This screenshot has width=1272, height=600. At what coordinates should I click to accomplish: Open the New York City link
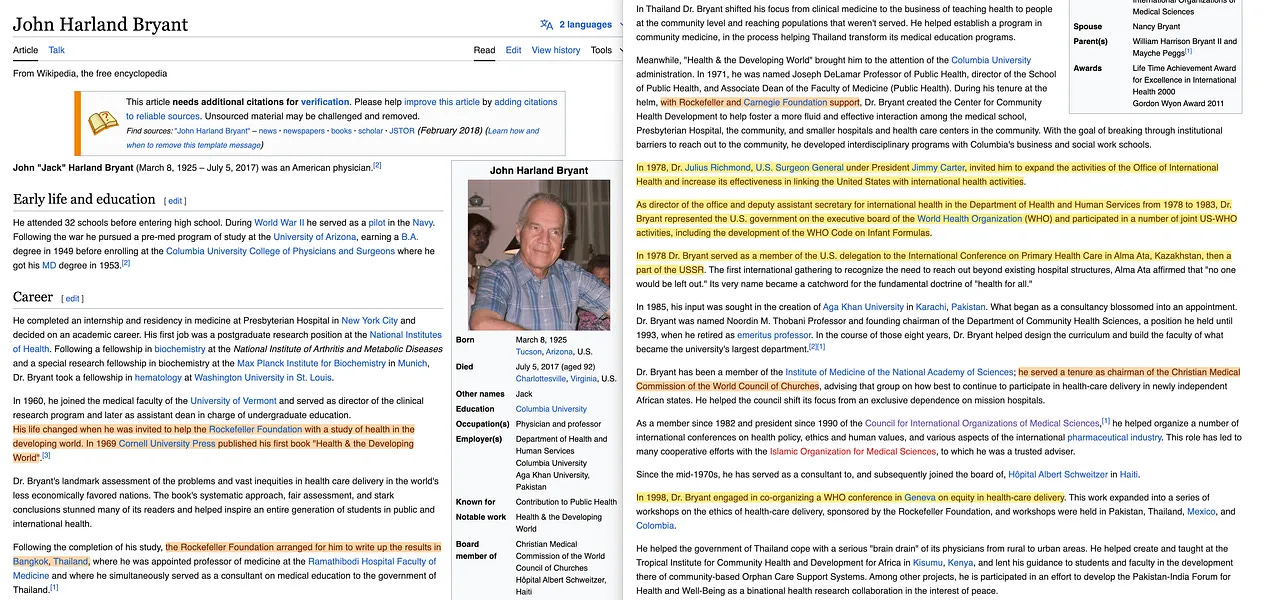coord(369,321)
